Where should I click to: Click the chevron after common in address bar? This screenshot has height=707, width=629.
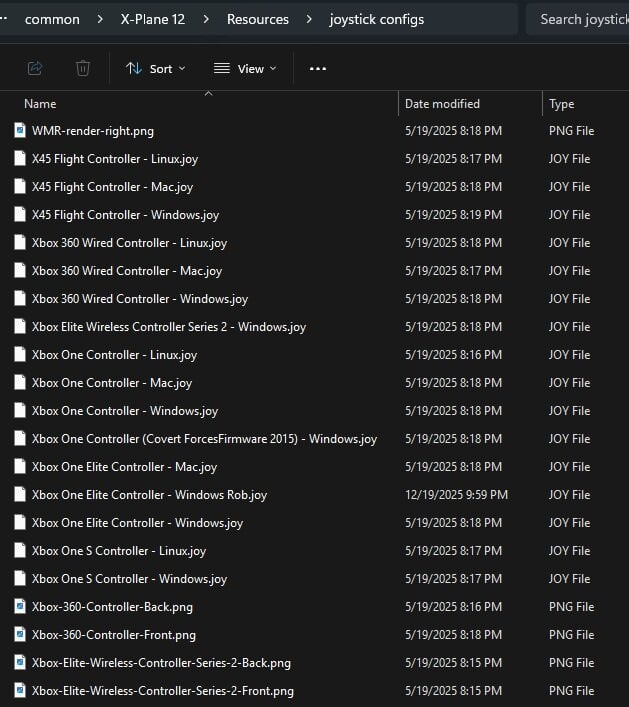[100, 19]
